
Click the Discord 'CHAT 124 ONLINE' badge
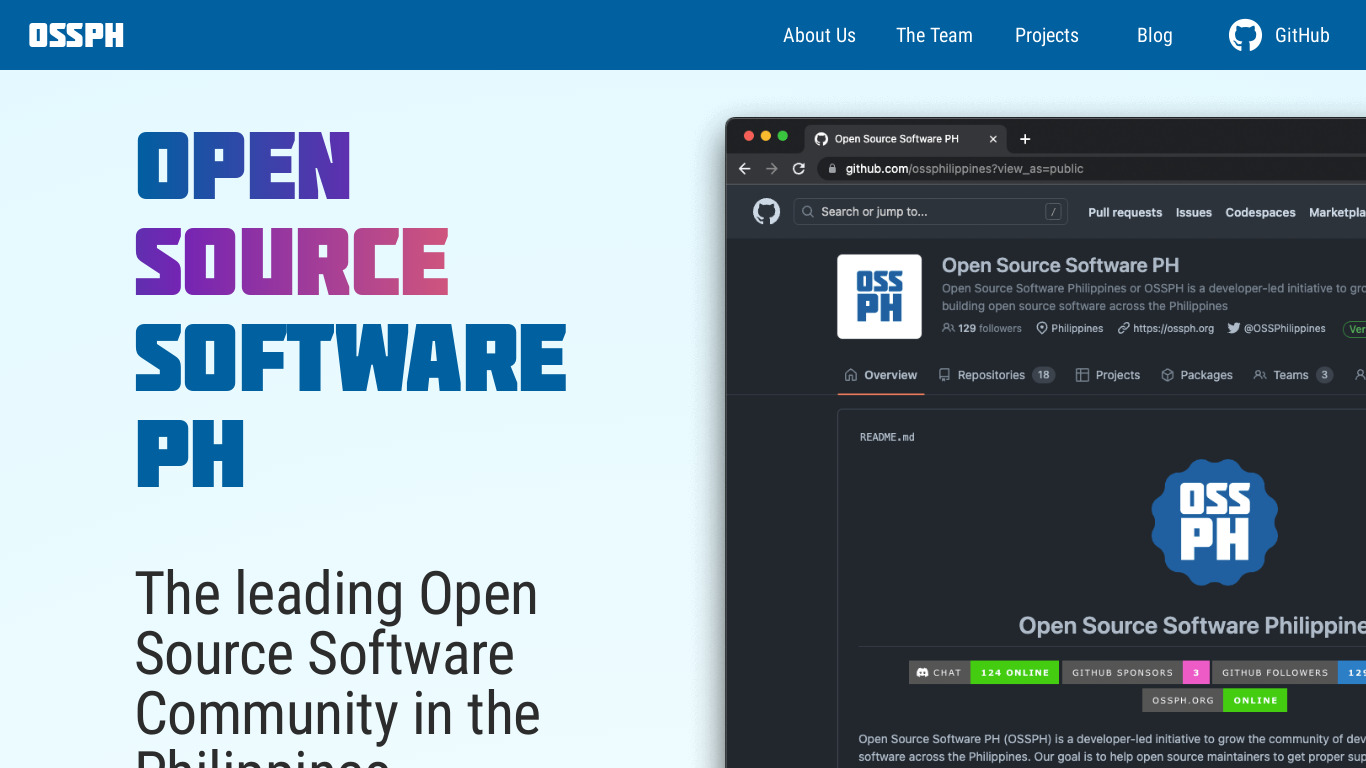click(x=983, y=672)
